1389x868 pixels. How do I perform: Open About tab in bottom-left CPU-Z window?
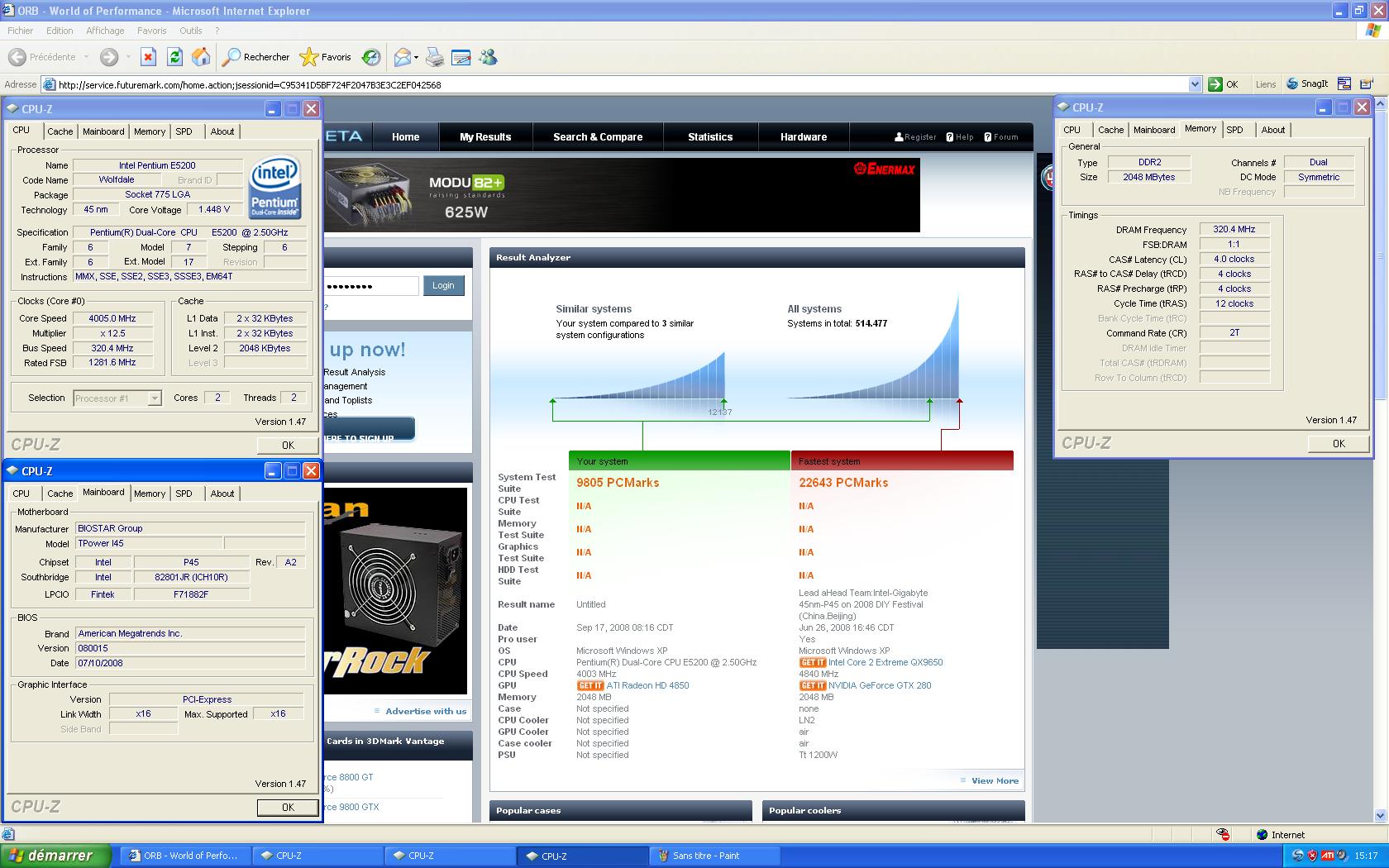(222, 494)
